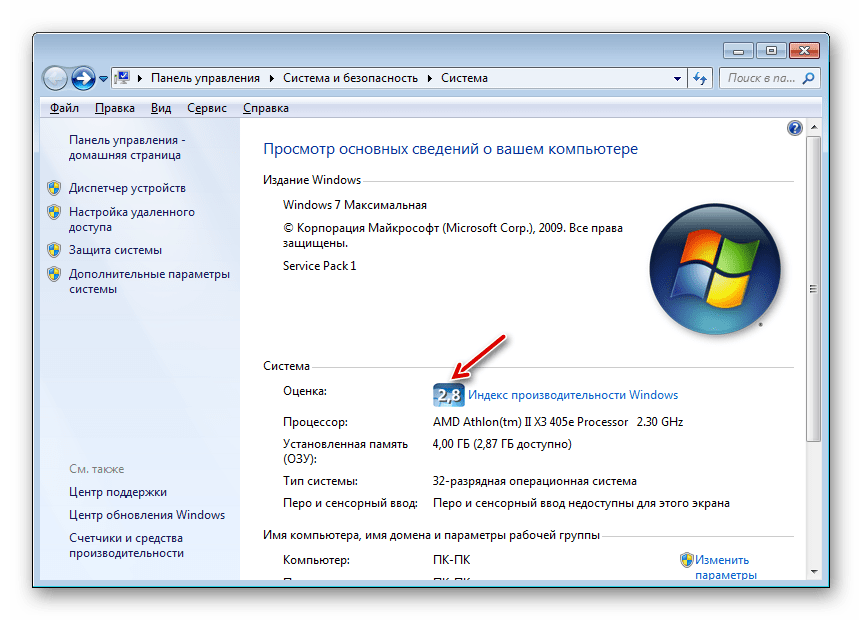This screenshot has width=862, height=620.
Task: Open Диспетчер устройств
Action: coord(127,188)
